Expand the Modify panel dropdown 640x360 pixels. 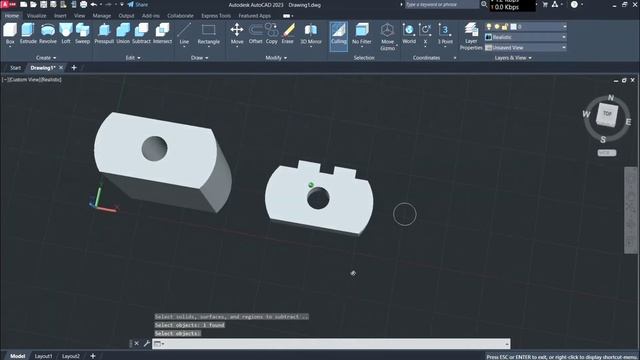click(x=276, y=58)
